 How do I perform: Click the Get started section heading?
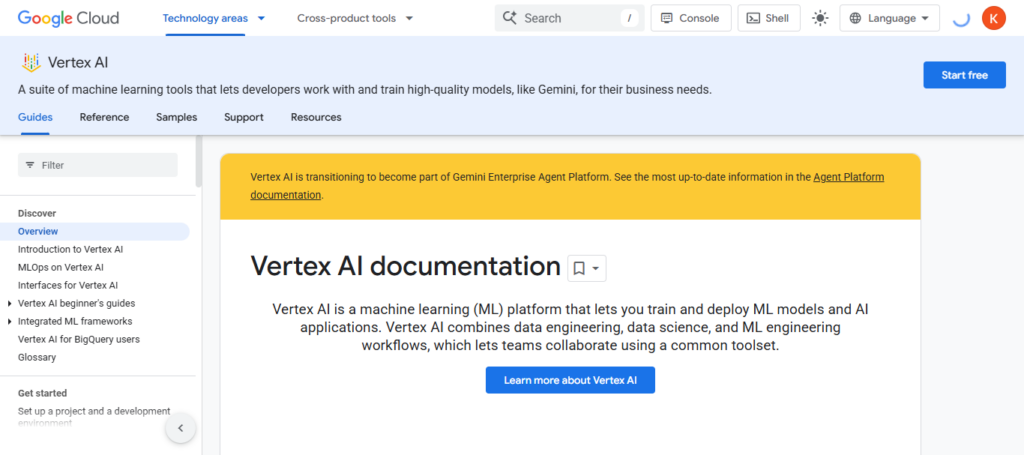42,393
